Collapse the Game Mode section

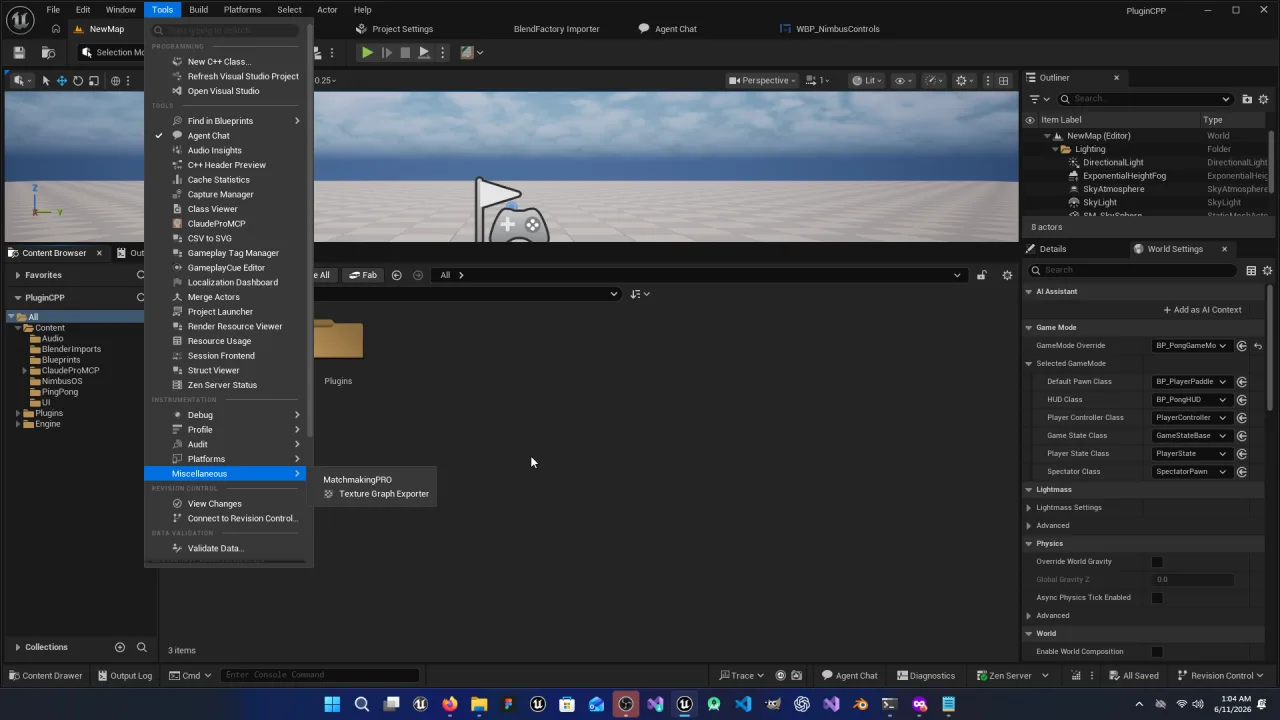pos(1028,328)
